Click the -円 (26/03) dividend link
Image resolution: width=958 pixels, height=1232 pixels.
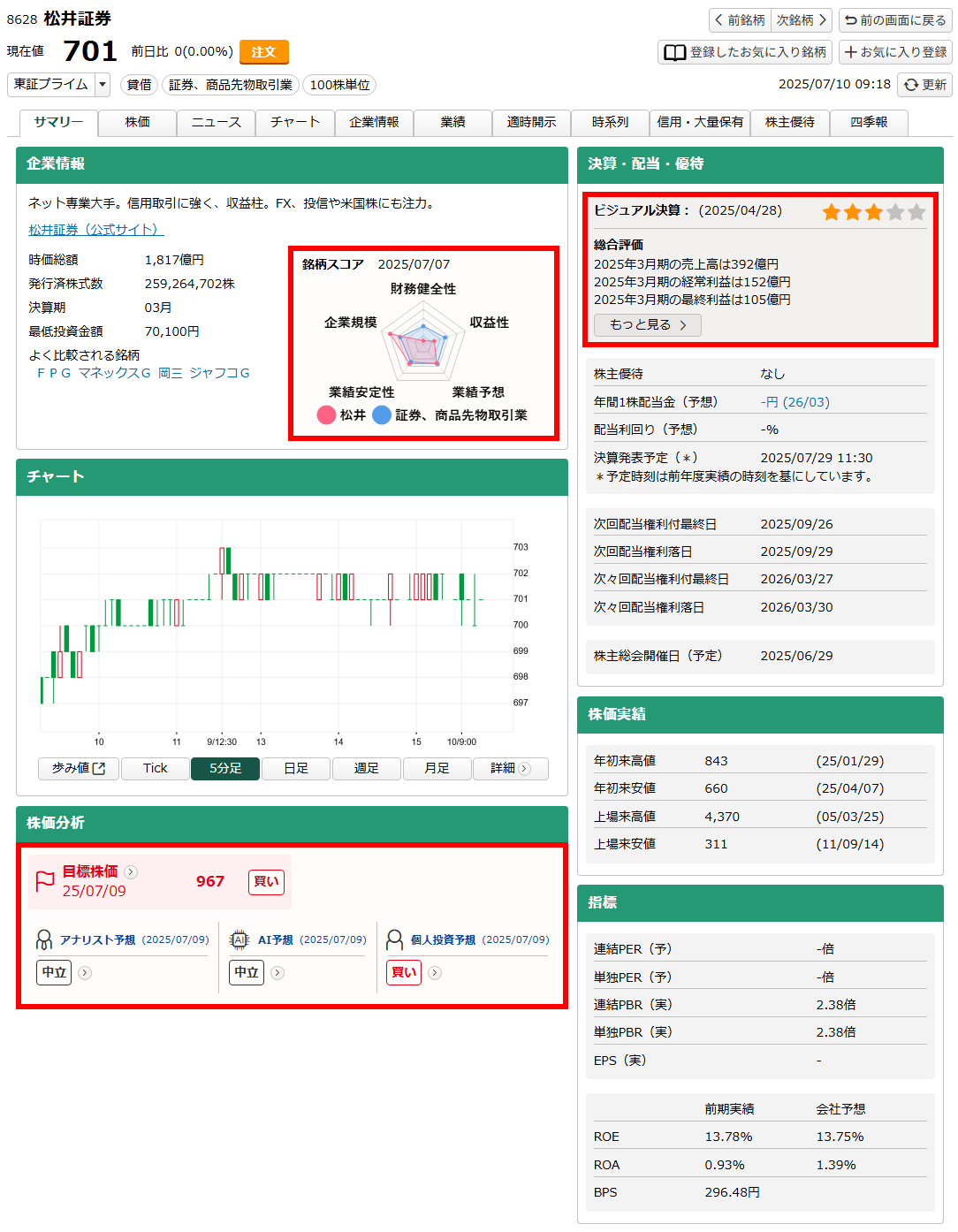(795, 402)
